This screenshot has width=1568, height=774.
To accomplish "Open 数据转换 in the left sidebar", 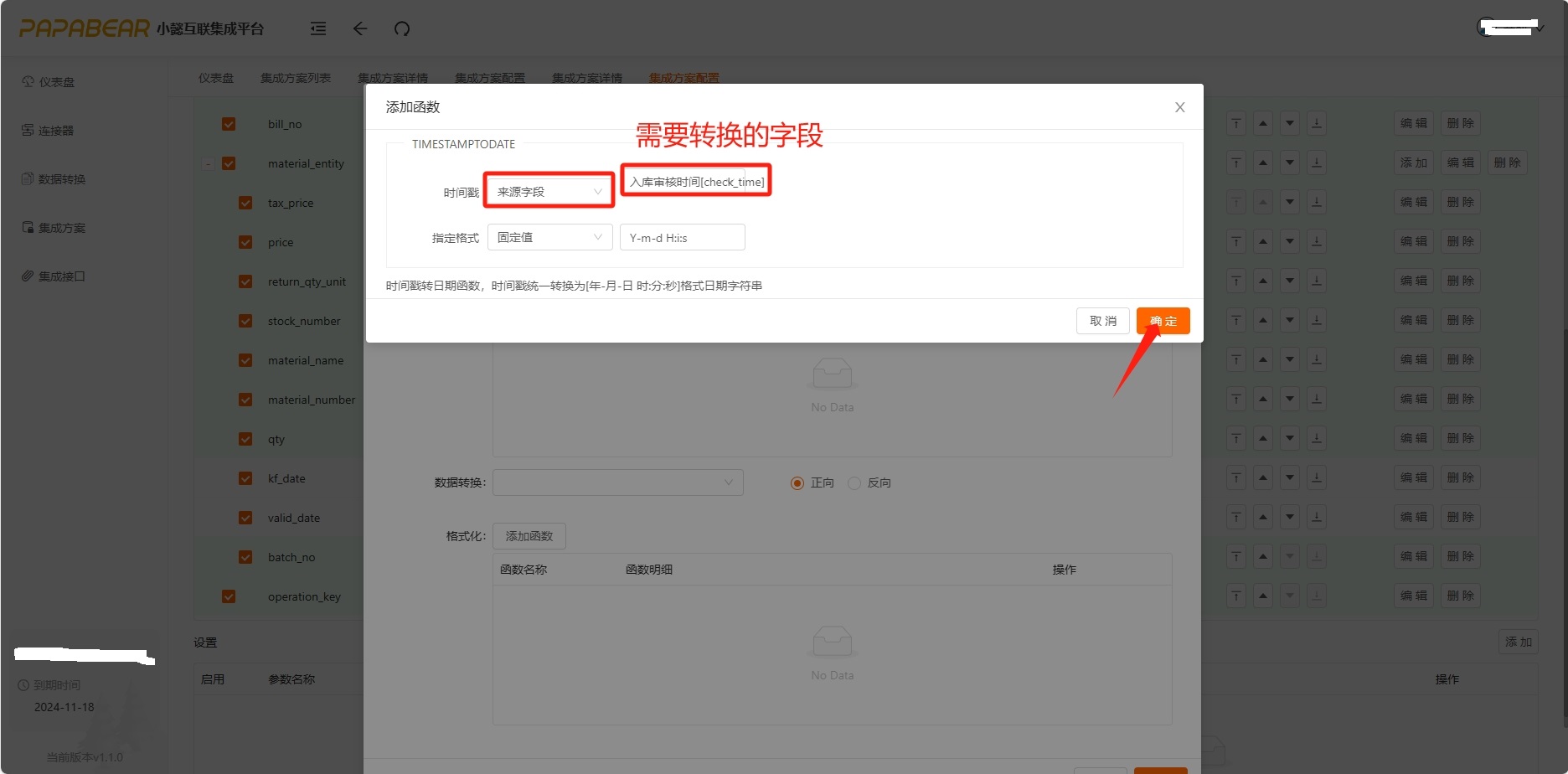I will (61, 179).
